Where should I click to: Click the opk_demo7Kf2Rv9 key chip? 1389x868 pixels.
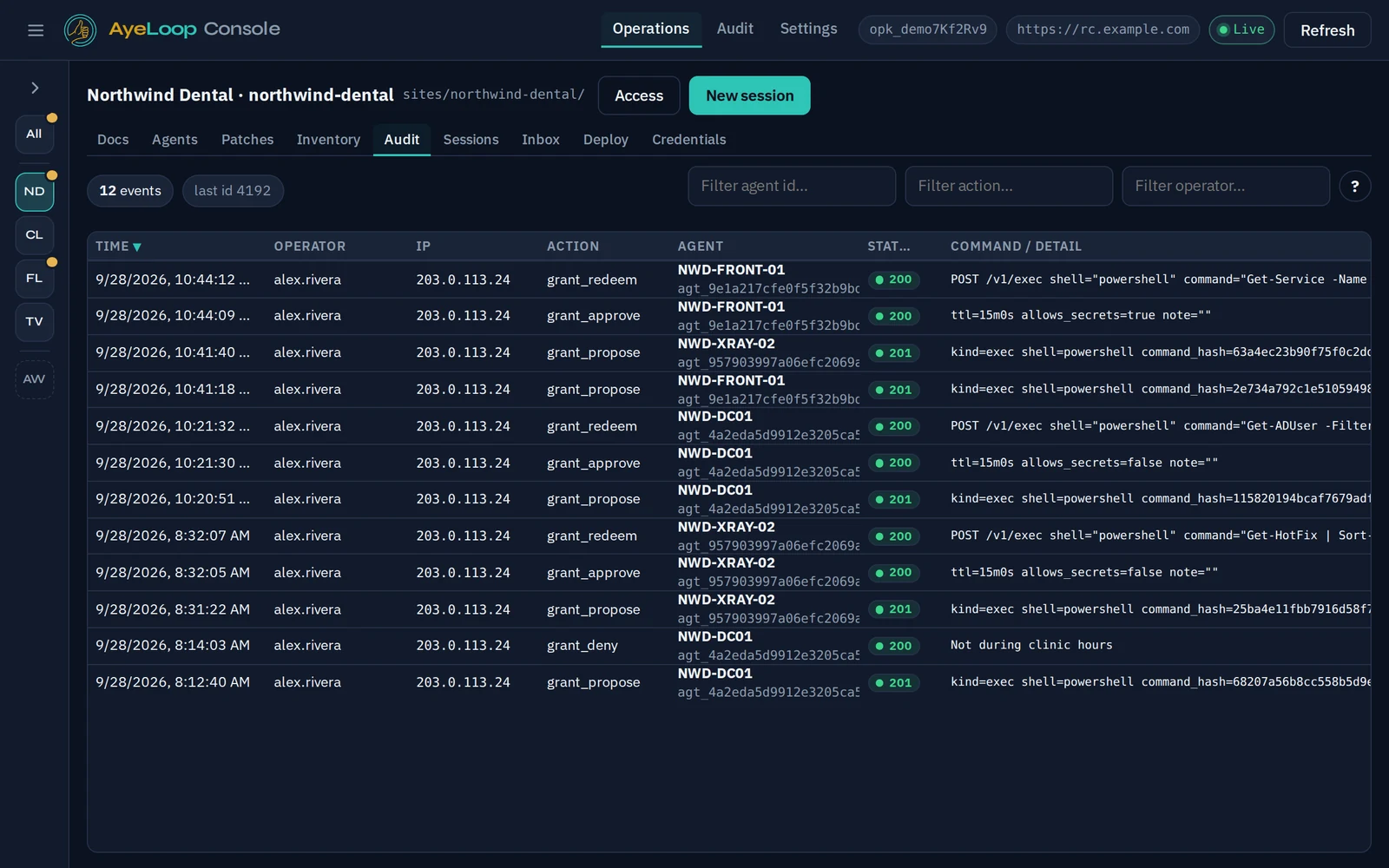(928, 30)
